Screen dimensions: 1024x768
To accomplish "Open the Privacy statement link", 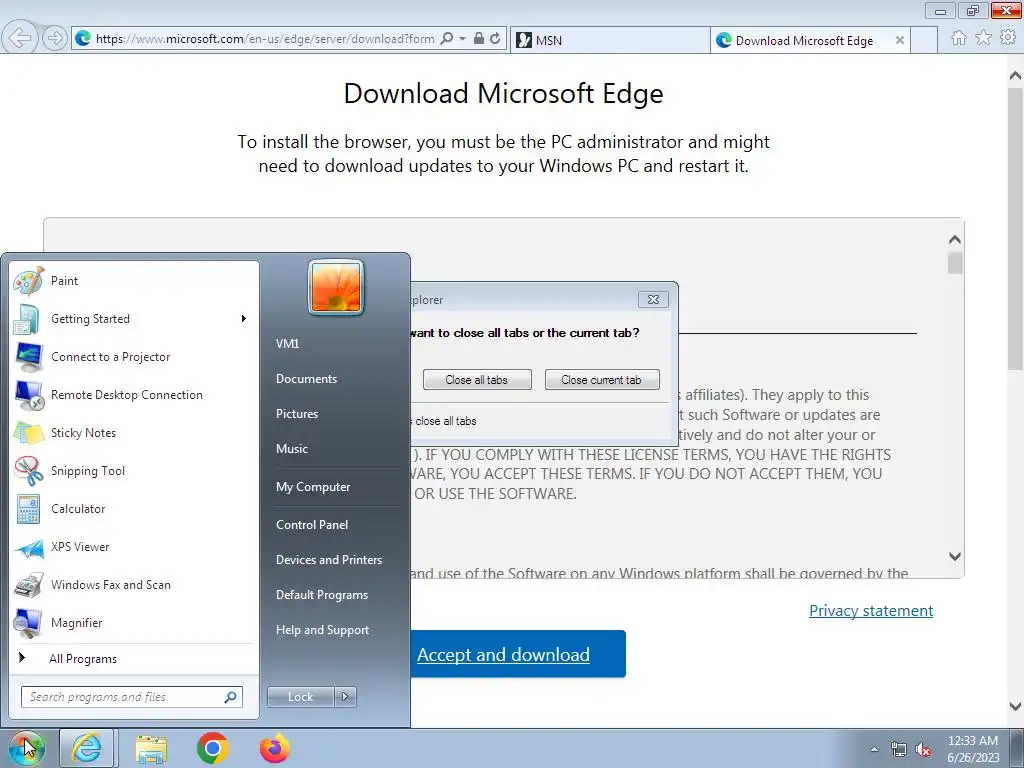I will tap(871, 611).
